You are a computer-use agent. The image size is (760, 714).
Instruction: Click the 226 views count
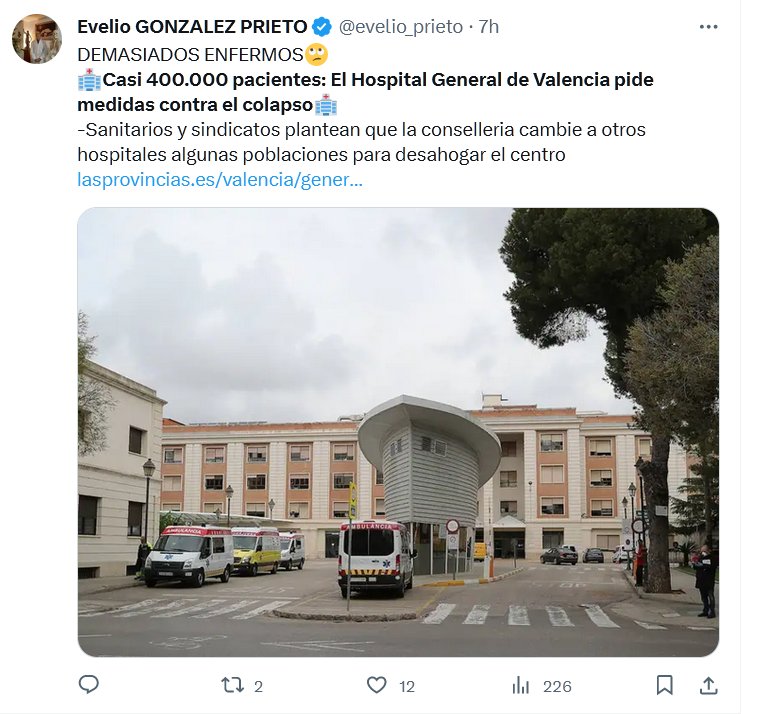[x=557, y=686]
